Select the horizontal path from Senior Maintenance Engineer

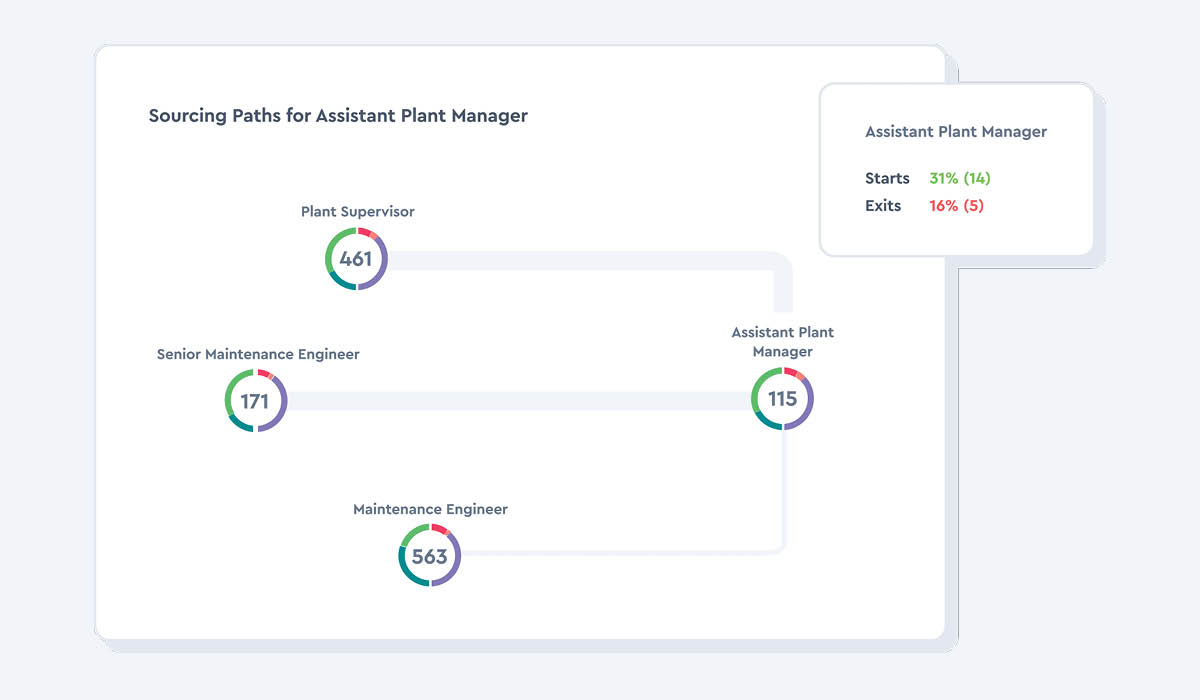[x=520, y=401]
